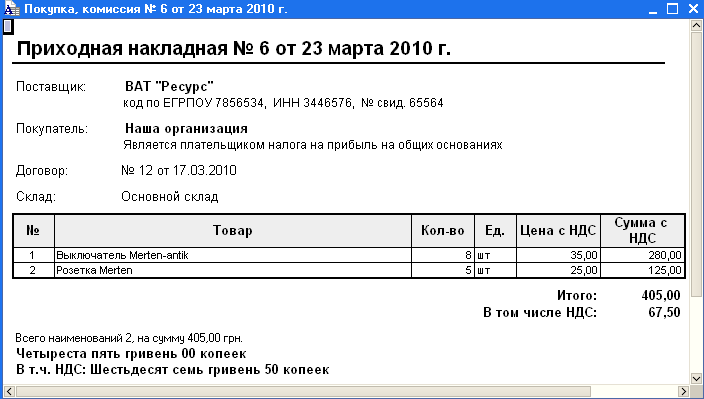Click the № column header

click(33, 230)
